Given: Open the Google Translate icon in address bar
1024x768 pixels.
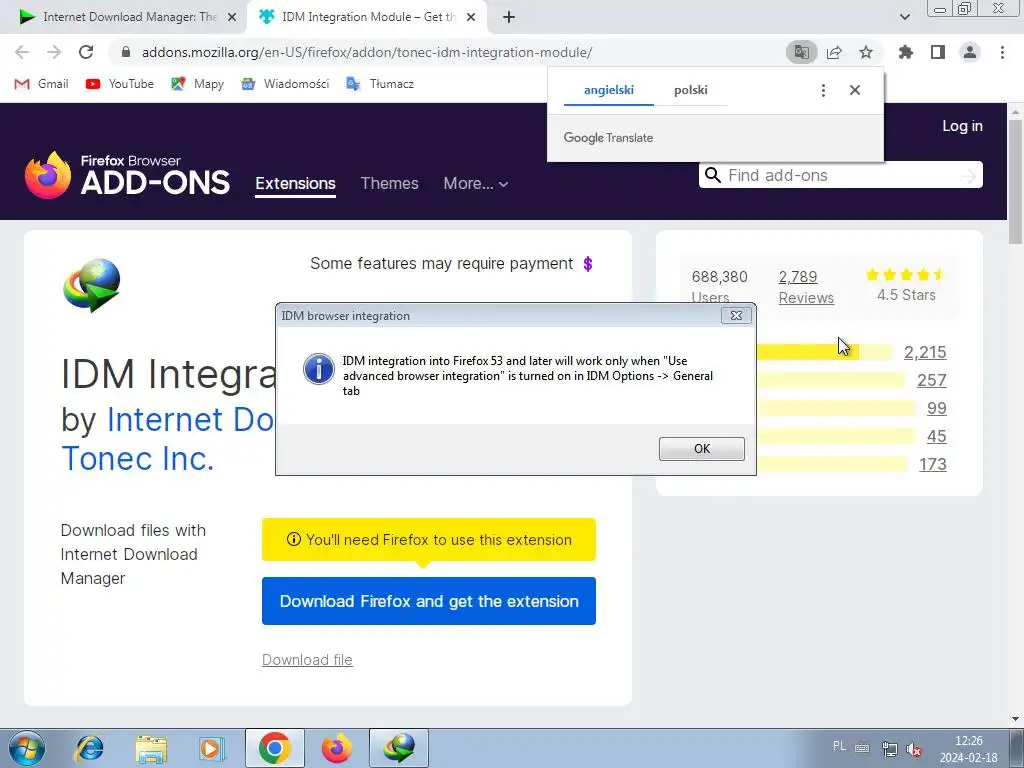Looking at the screenshot, I should point(801,52).
